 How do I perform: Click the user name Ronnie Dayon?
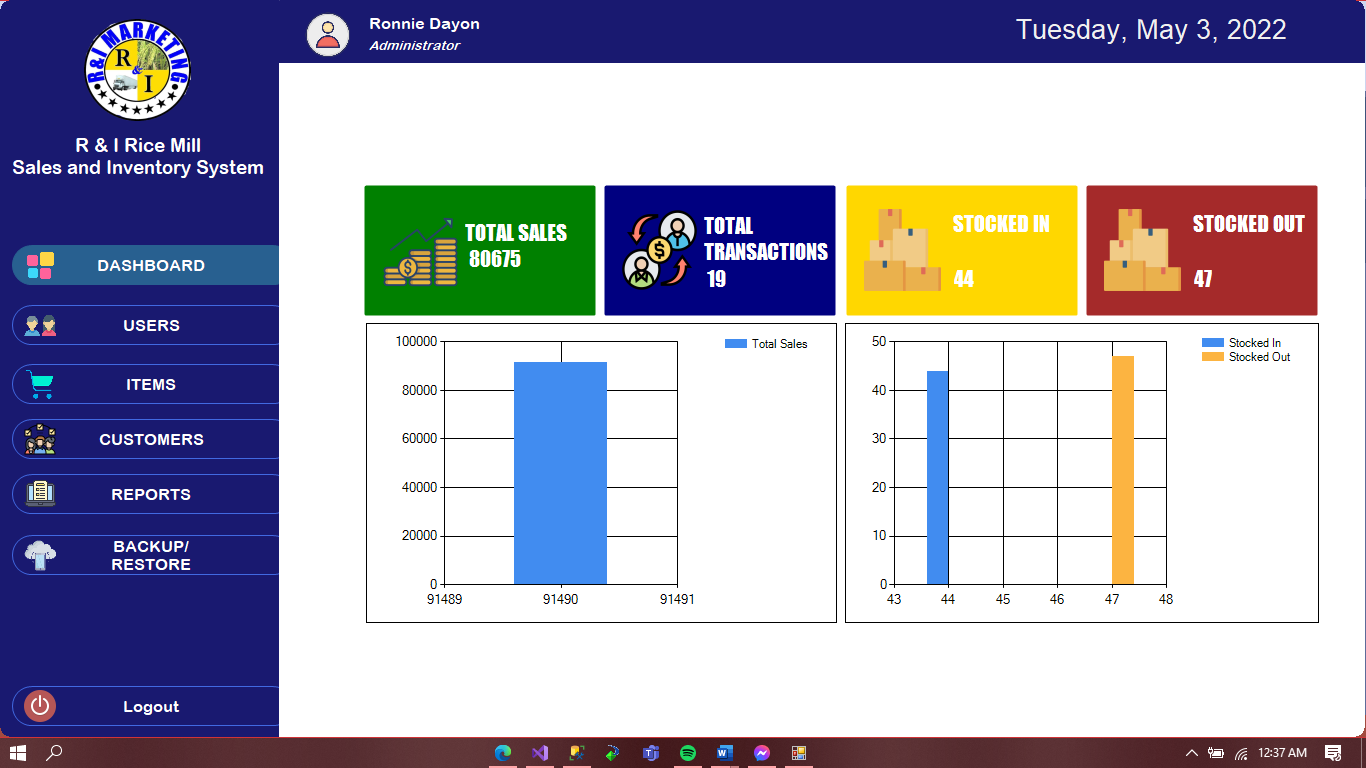[x=424, y=24]
